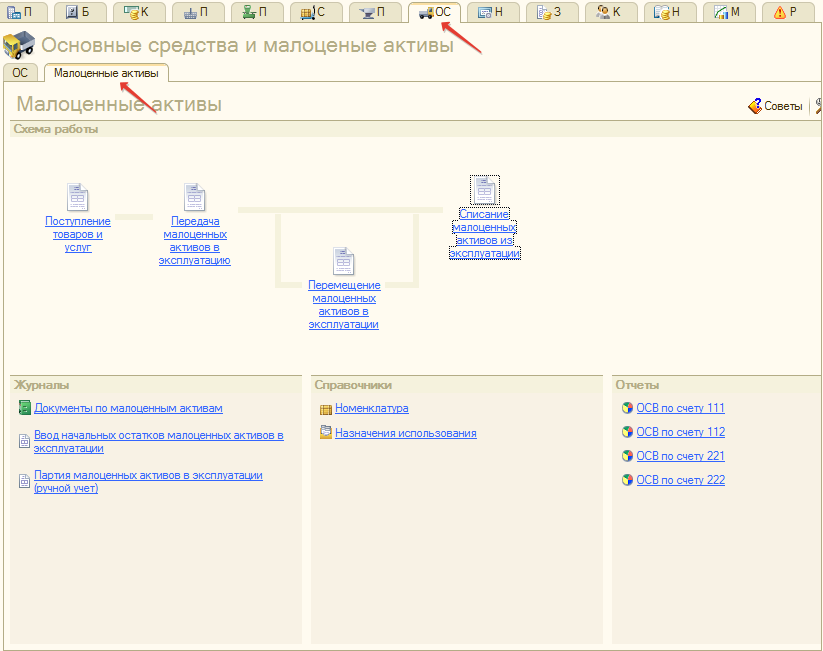
Task: Open the ОСВ по счету 112 report
Action: click(x=680, y=432)
